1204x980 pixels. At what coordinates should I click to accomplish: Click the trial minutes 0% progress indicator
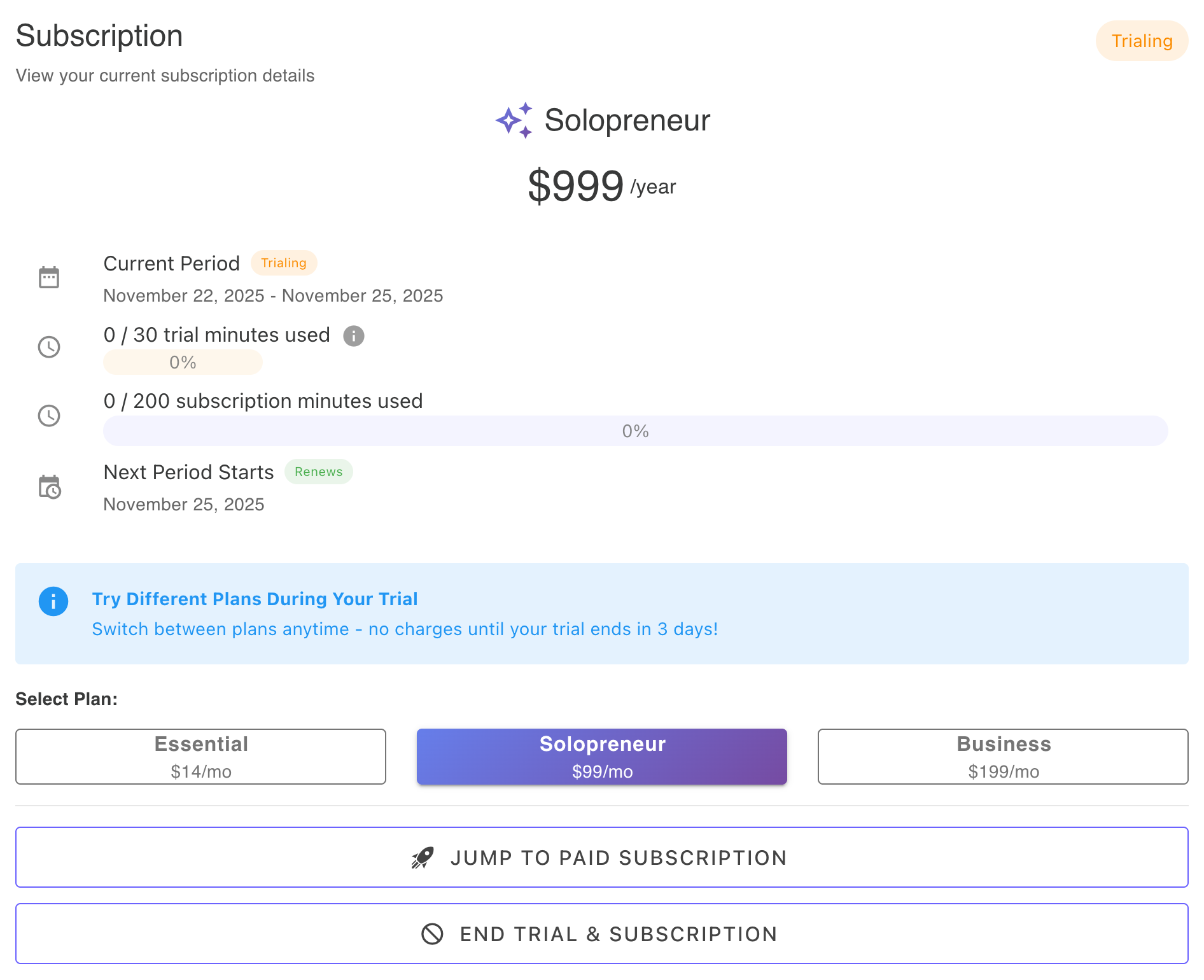pos(182,361)
